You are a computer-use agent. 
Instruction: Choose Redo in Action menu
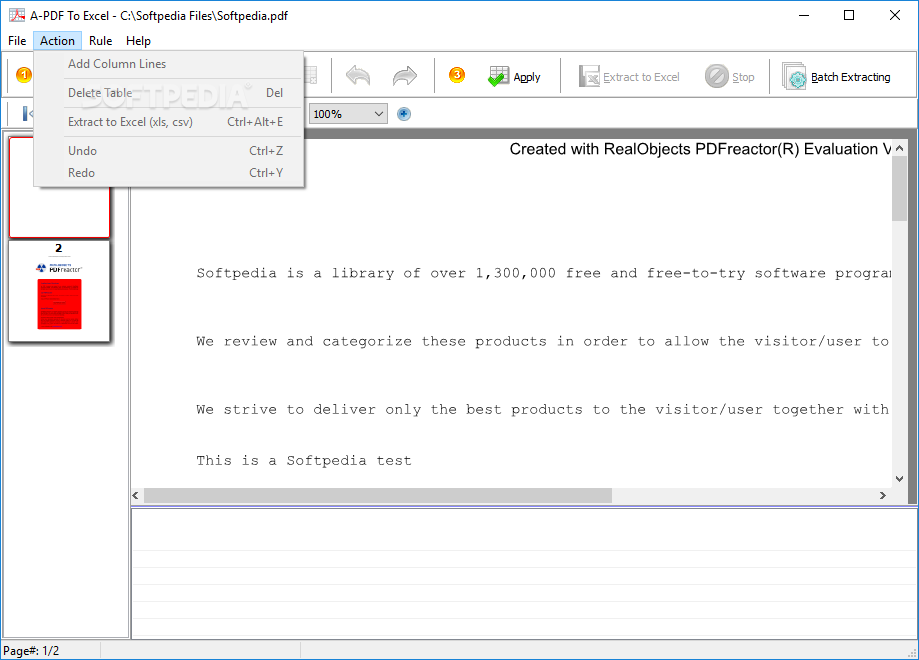click(168, 173)
